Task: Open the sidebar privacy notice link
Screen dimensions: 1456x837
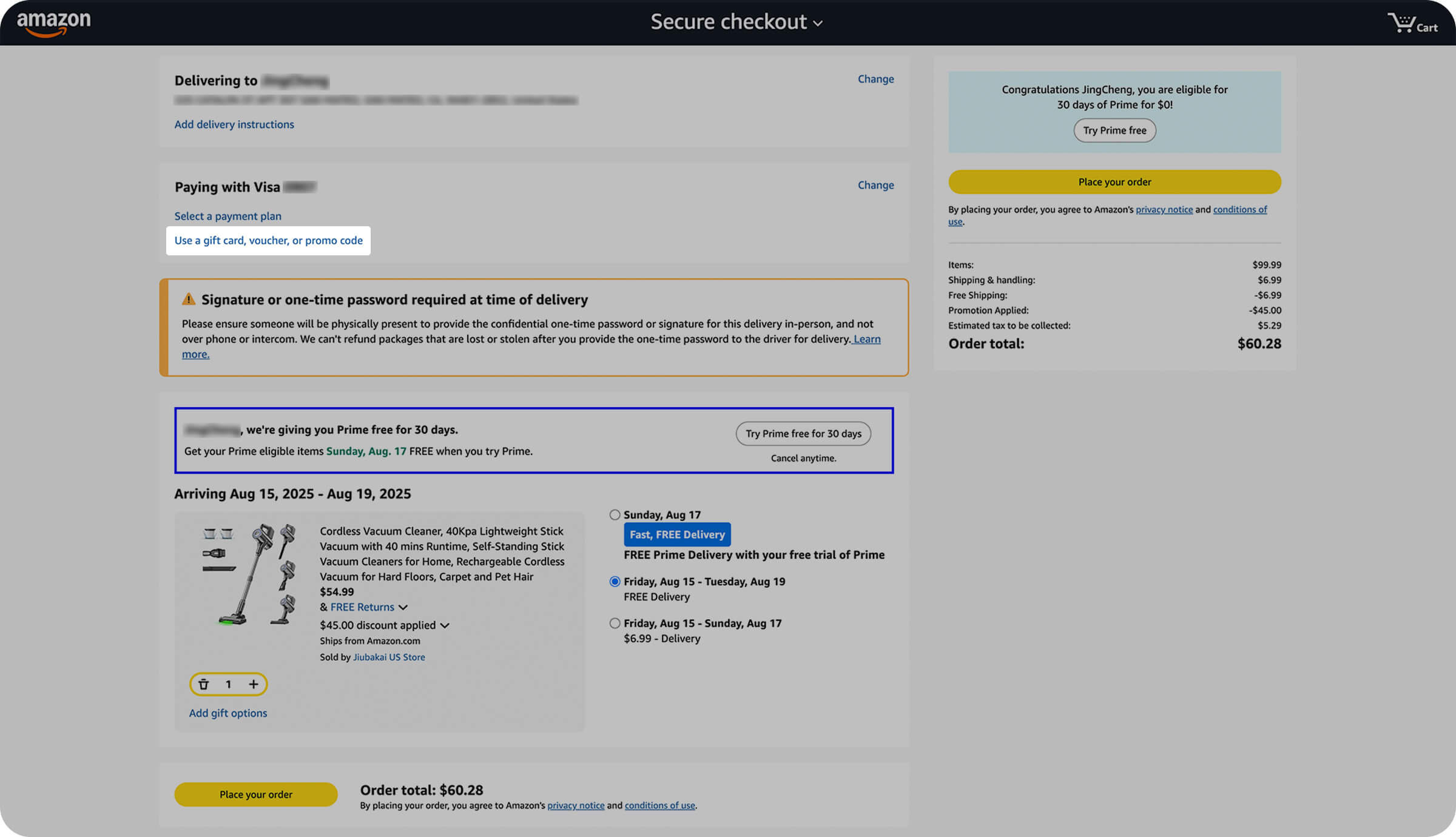Action: pyautogui.click(x=1164, y=209)
